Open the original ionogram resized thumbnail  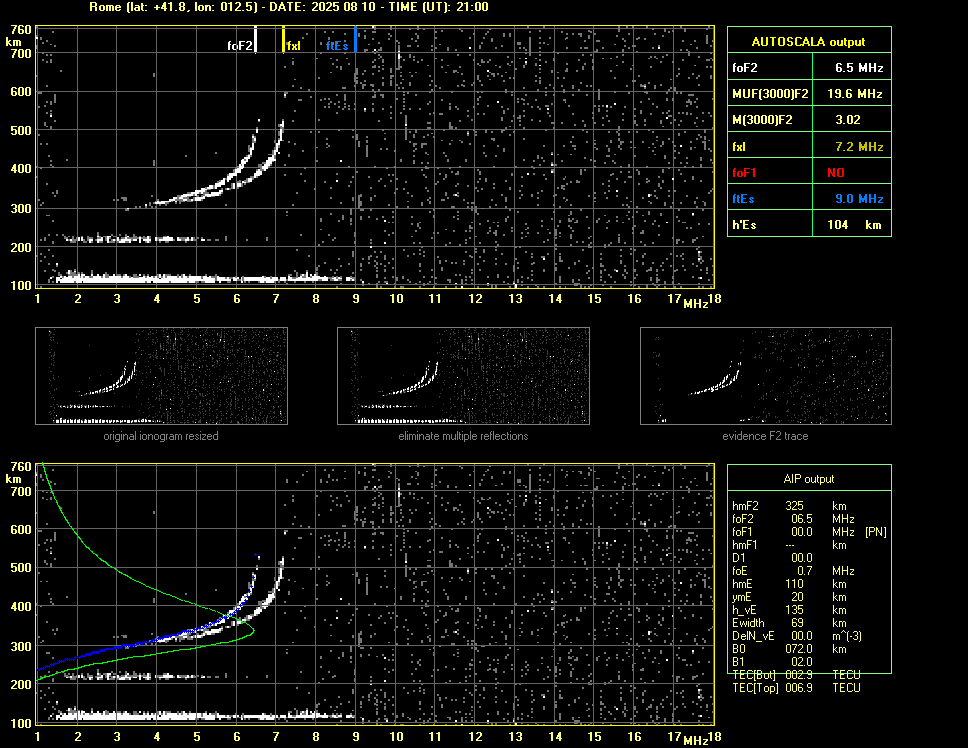tap(162, 376)
